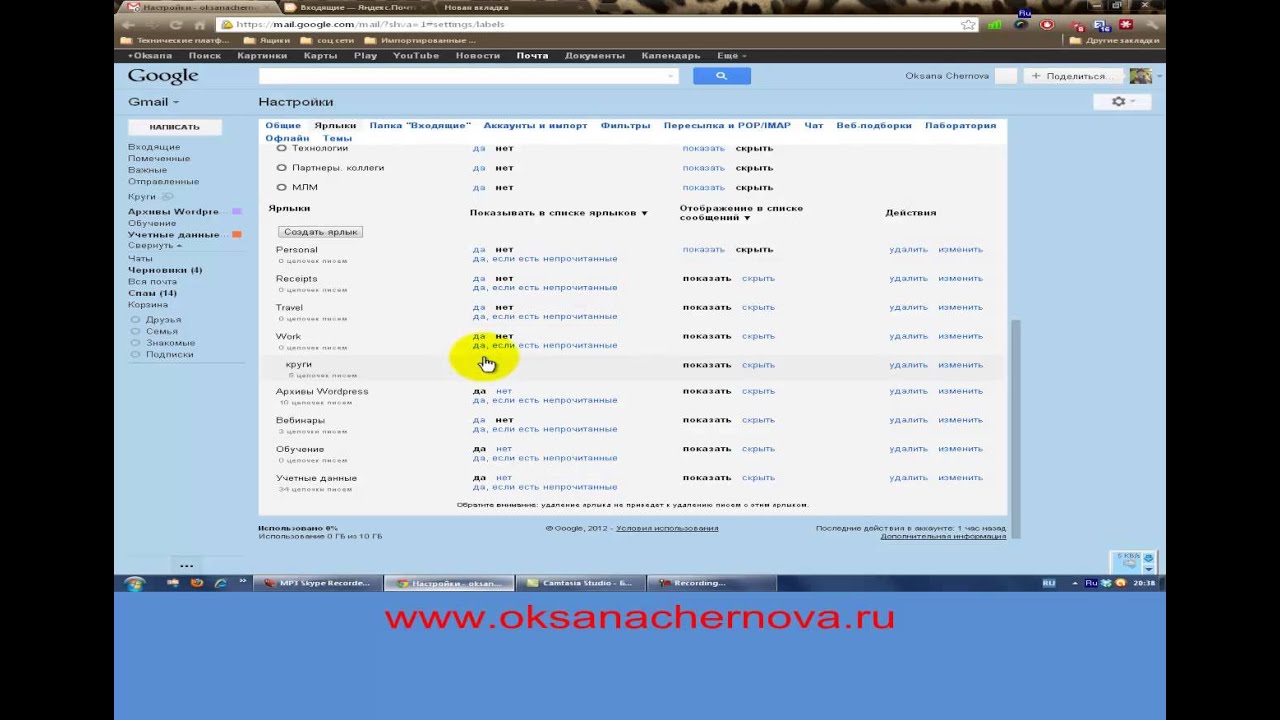Switch to the Общие settings tab
The image size is (1280, 720).
[283, 126]
